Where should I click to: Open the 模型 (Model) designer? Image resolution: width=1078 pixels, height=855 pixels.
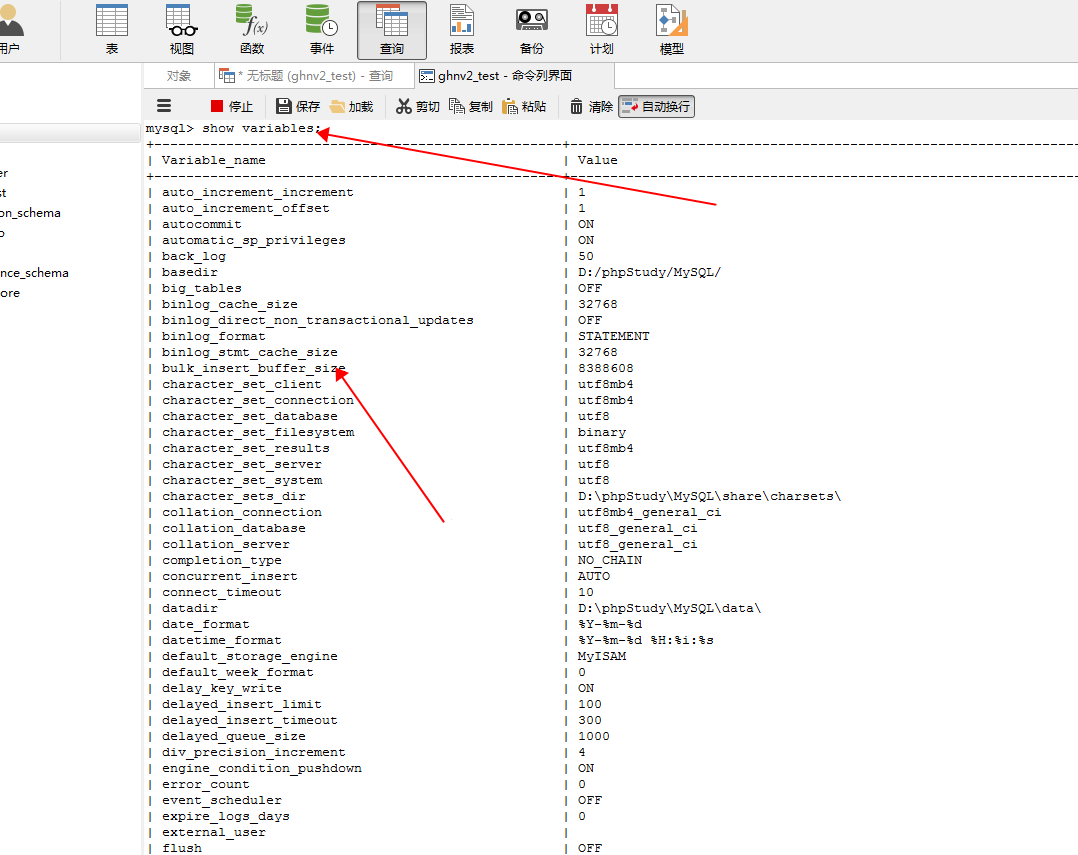671,29
